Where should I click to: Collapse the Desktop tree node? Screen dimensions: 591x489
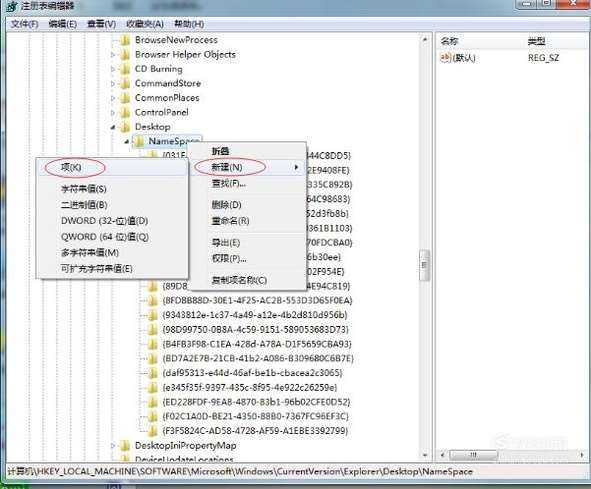113,127
